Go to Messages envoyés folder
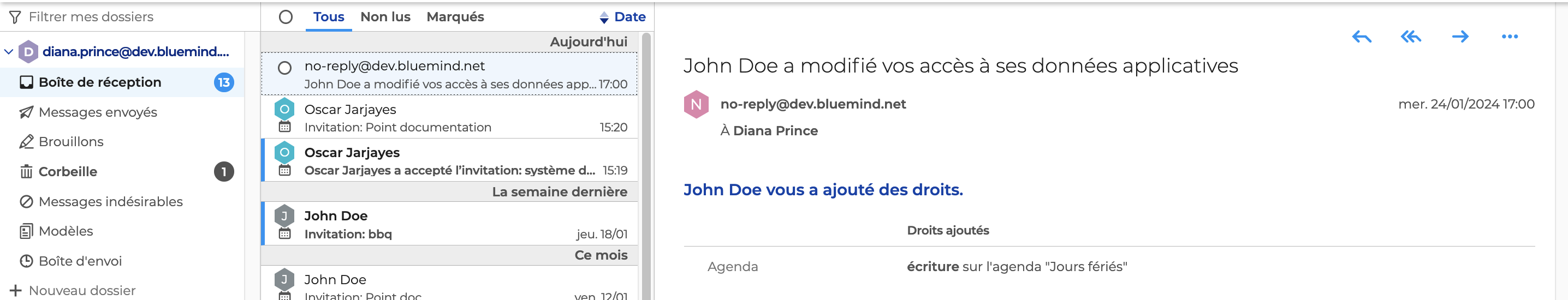Viewport: 1568px width, 300px height. pos(97,112)
